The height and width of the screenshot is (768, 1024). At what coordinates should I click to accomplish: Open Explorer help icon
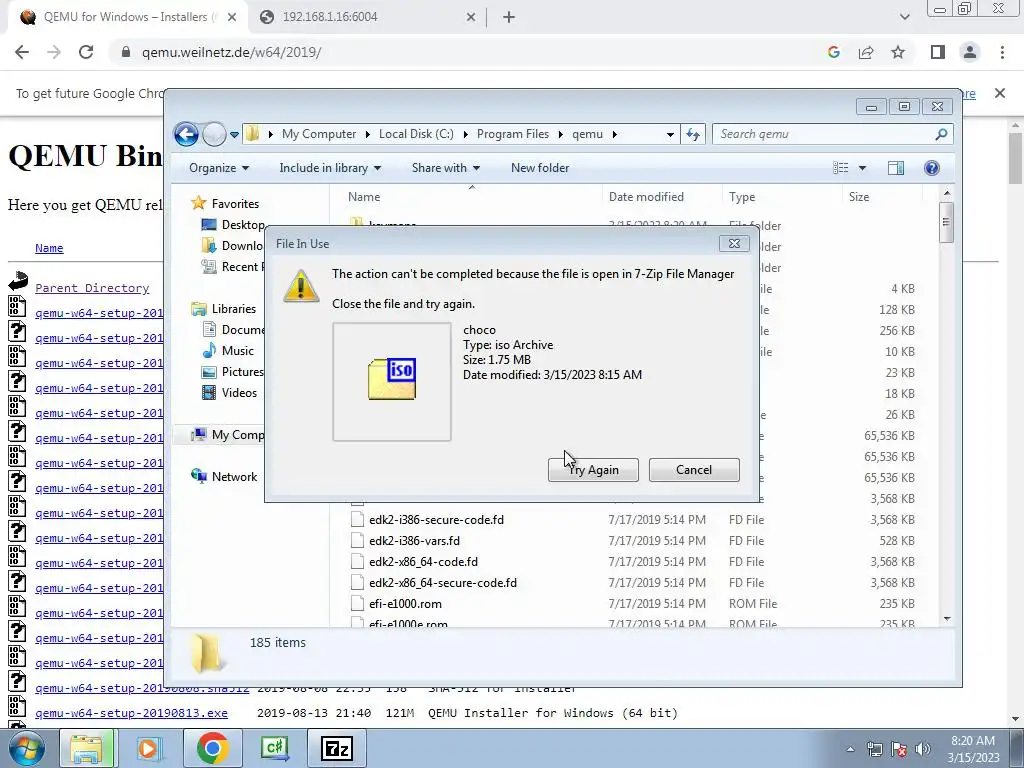pos(932,168)
